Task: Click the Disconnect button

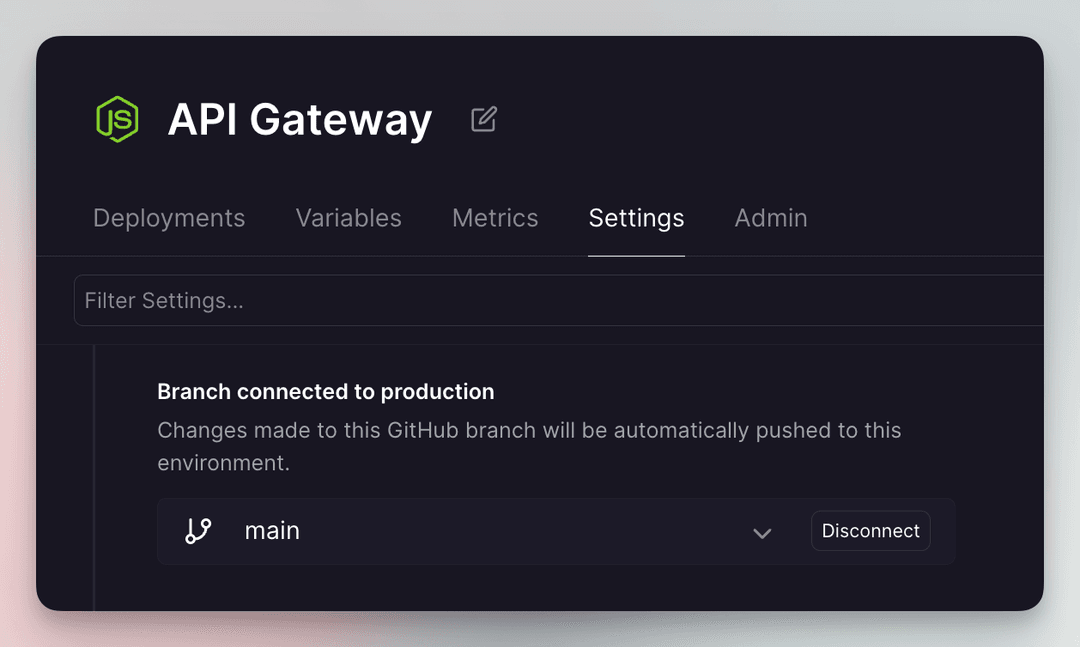Action: pyautogui.click(x=870, y=531)
